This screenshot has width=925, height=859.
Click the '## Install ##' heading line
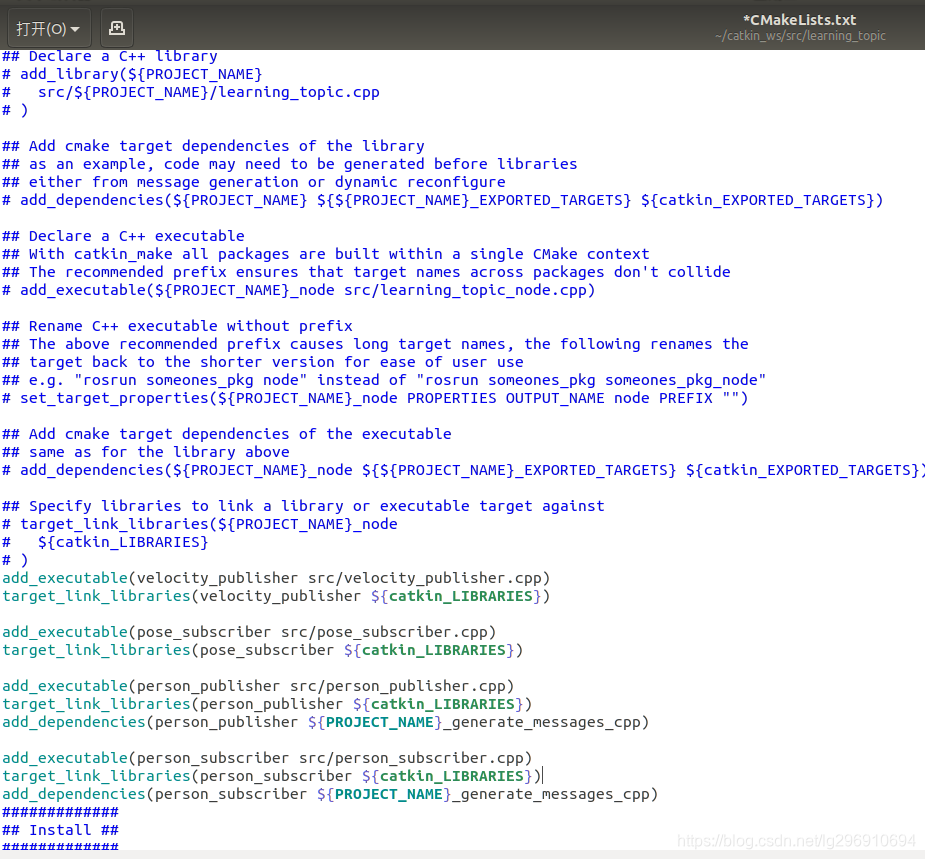pyautogui.click(x=60, y=830)
